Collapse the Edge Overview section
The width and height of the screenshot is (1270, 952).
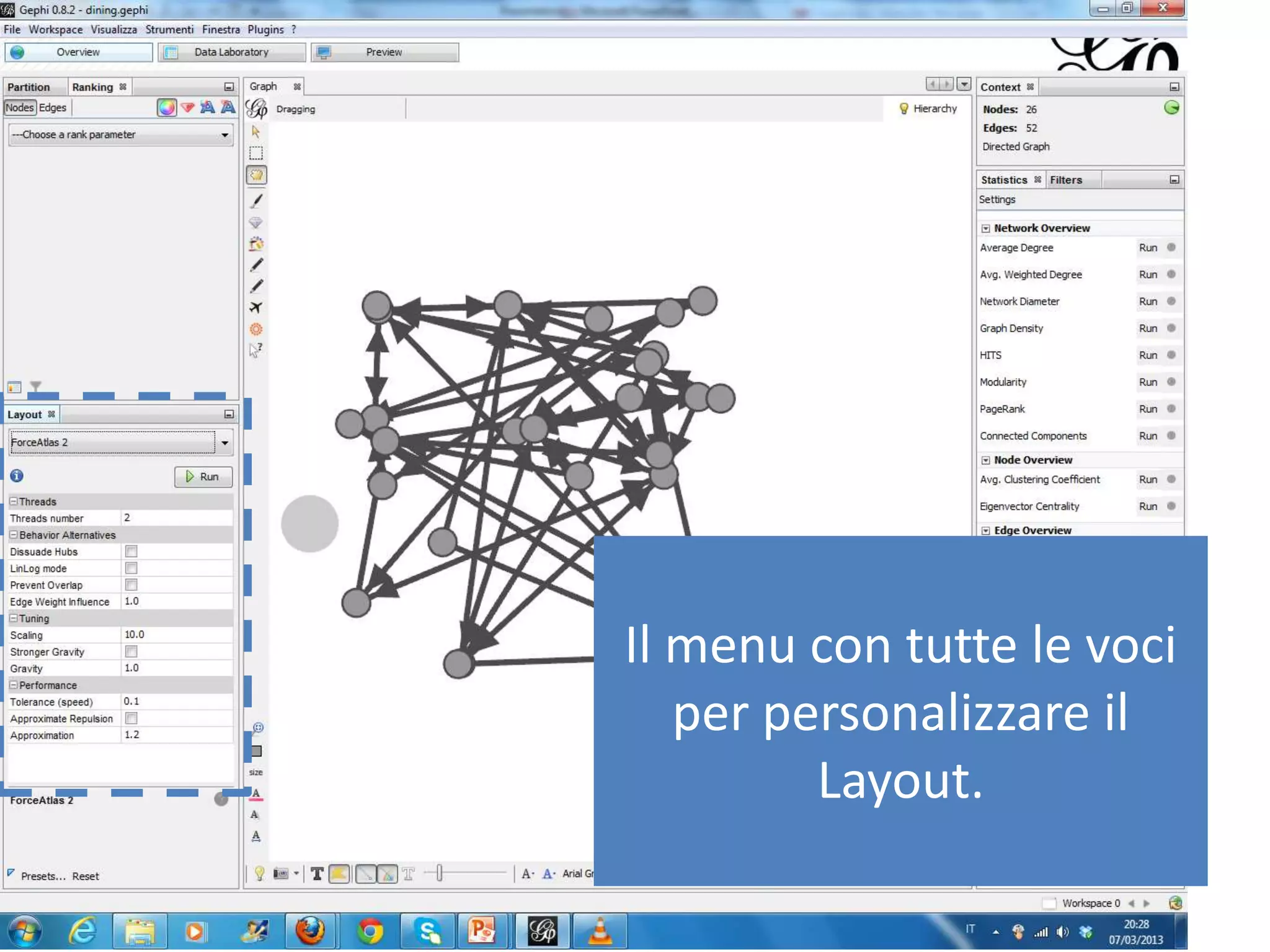(985, 531)
